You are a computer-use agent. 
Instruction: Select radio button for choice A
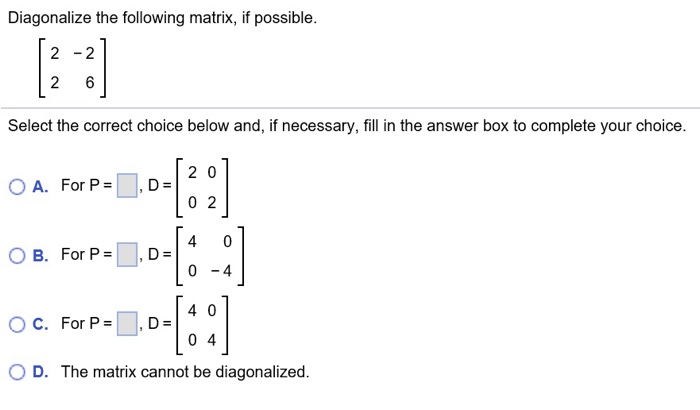(17, 187)
